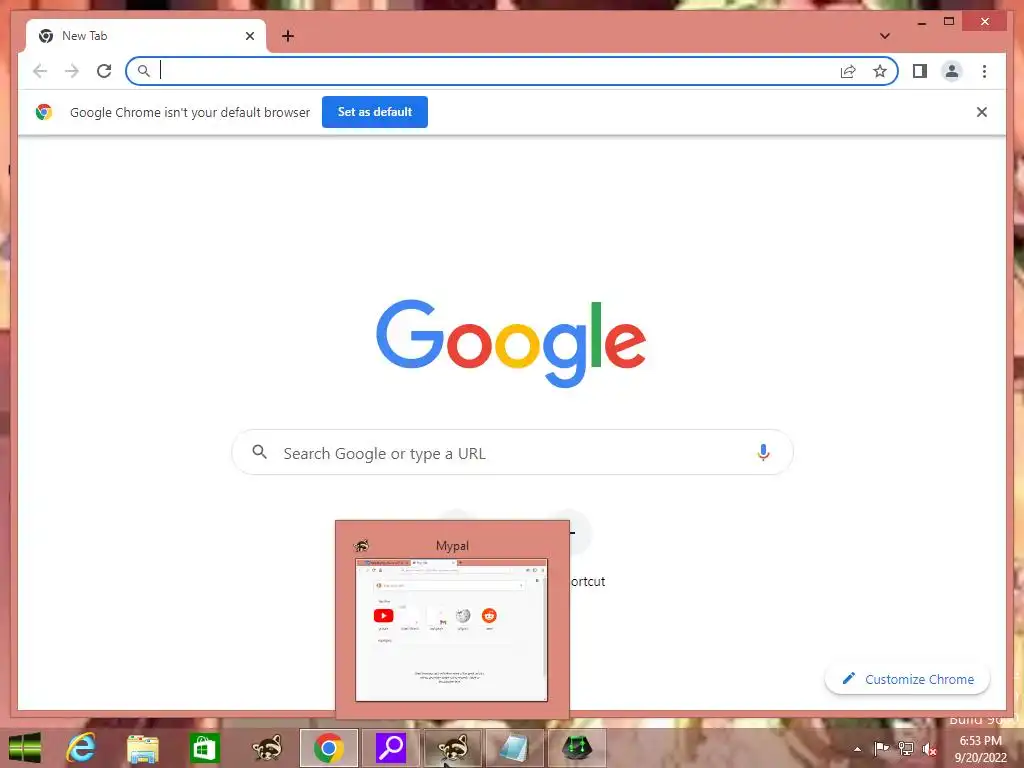Click the forward navigation arrow

(72, 71)
